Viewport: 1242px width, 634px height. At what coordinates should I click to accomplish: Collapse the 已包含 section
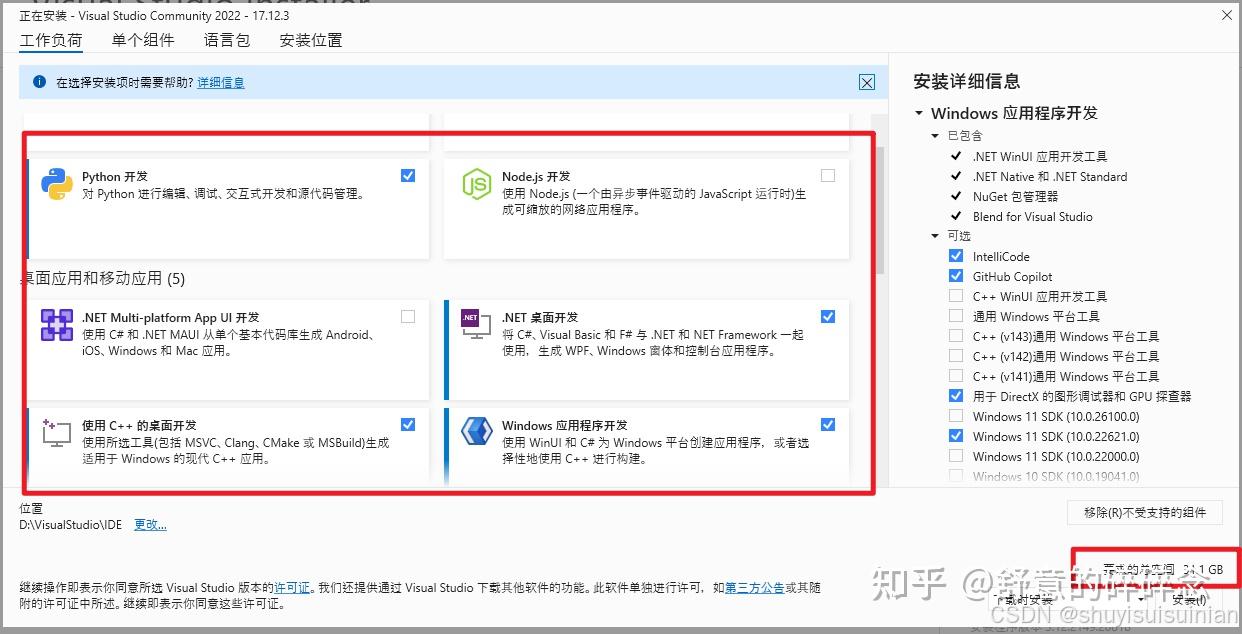coord(934,134)
